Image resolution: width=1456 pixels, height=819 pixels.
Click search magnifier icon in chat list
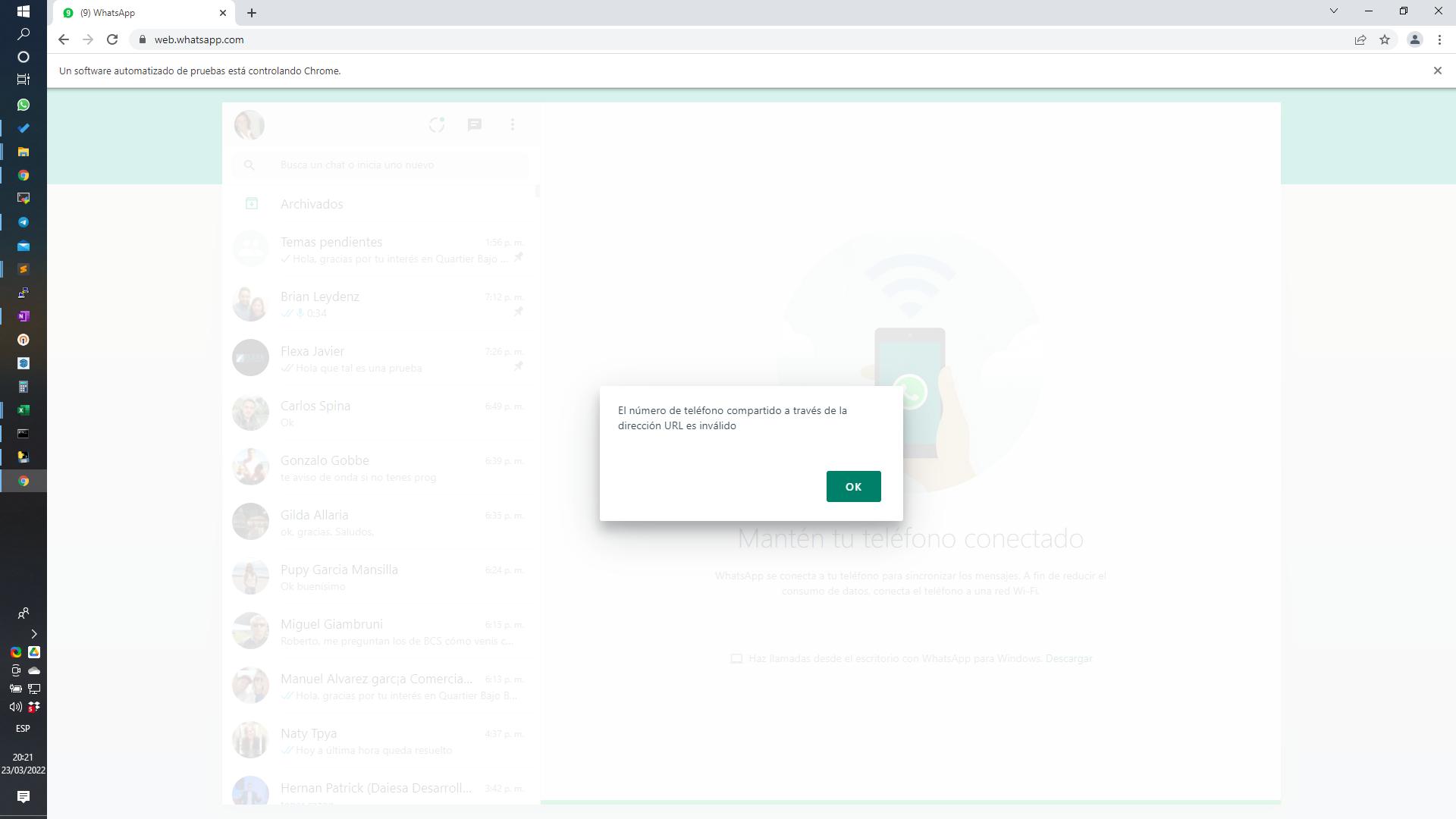click(x=249, y=165)
